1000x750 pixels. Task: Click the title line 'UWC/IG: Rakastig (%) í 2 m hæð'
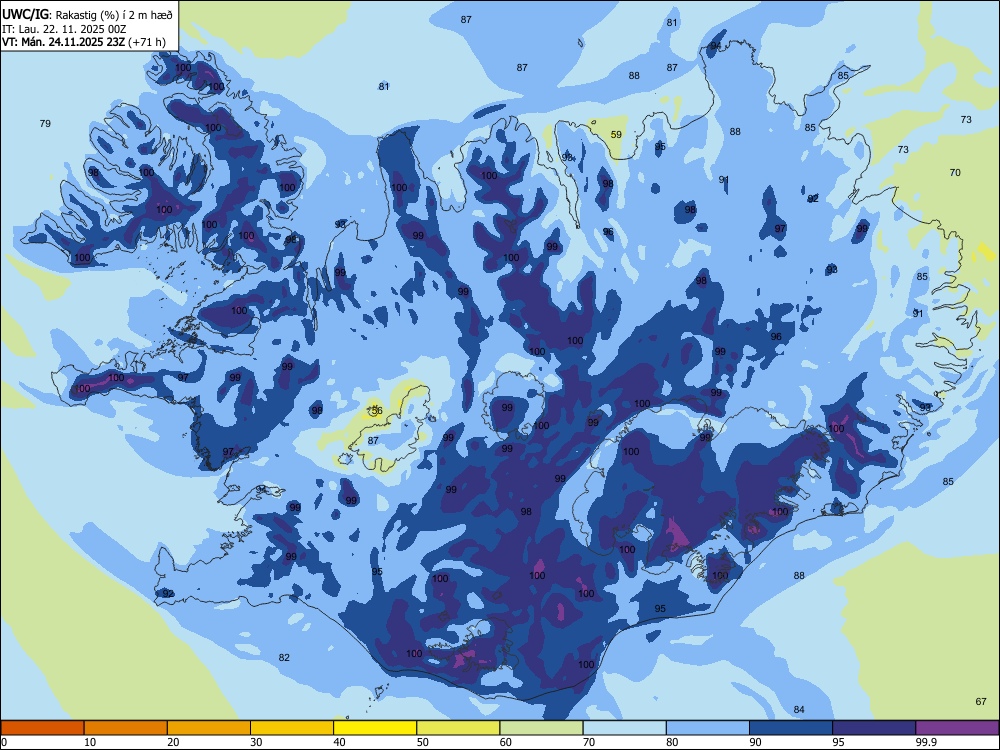coord(87,15)
